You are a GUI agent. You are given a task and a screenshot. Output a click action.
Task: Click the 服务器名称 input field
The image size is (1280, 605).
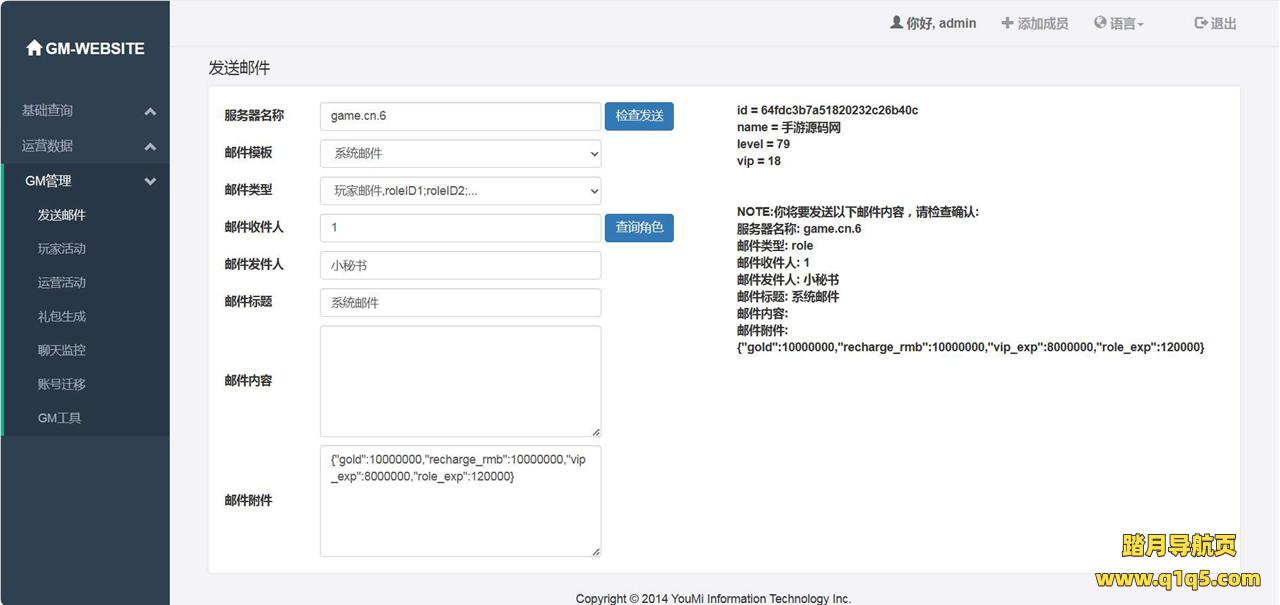[x=460, y=116]
